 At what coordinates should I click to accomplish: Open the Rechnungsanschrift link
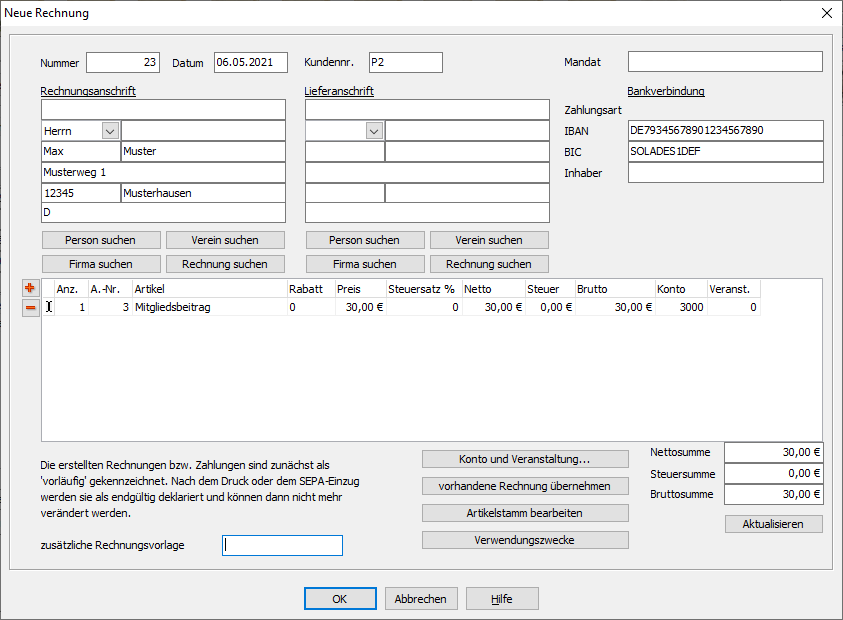coord(88,91)
